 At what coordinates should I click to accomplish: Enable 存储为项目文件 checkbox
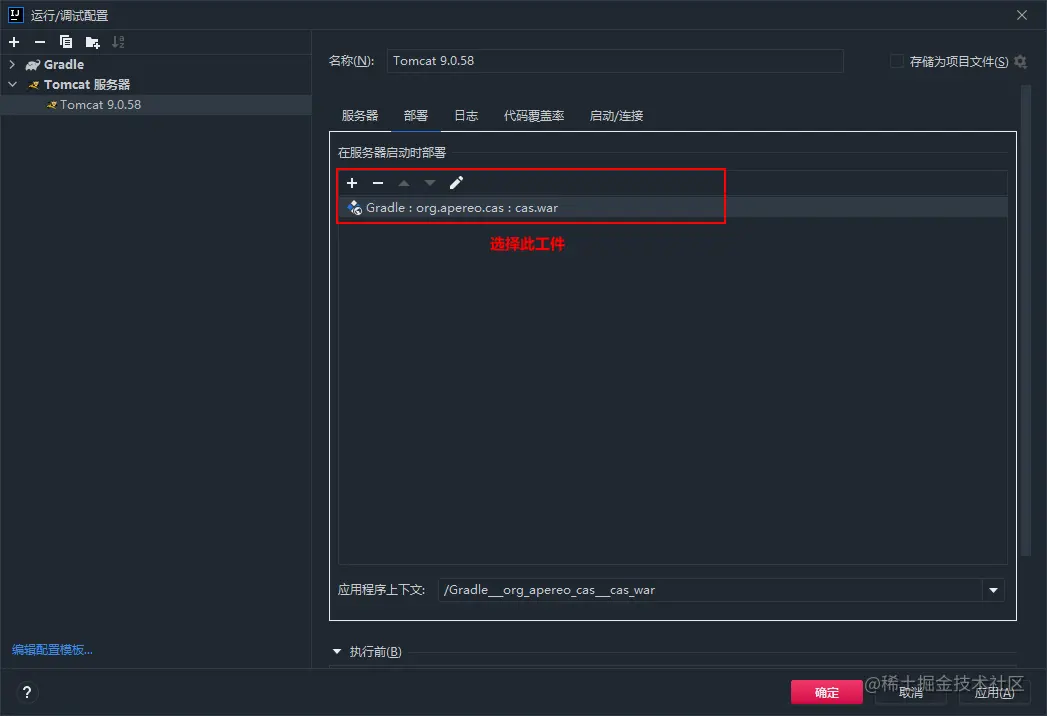tap(897, 61)
